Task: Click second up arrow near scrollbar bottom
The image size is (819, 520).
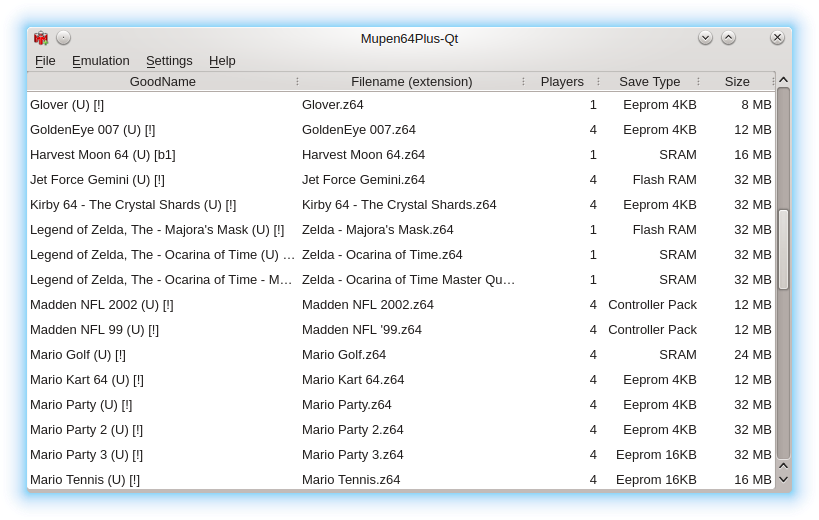Action: 783,466
